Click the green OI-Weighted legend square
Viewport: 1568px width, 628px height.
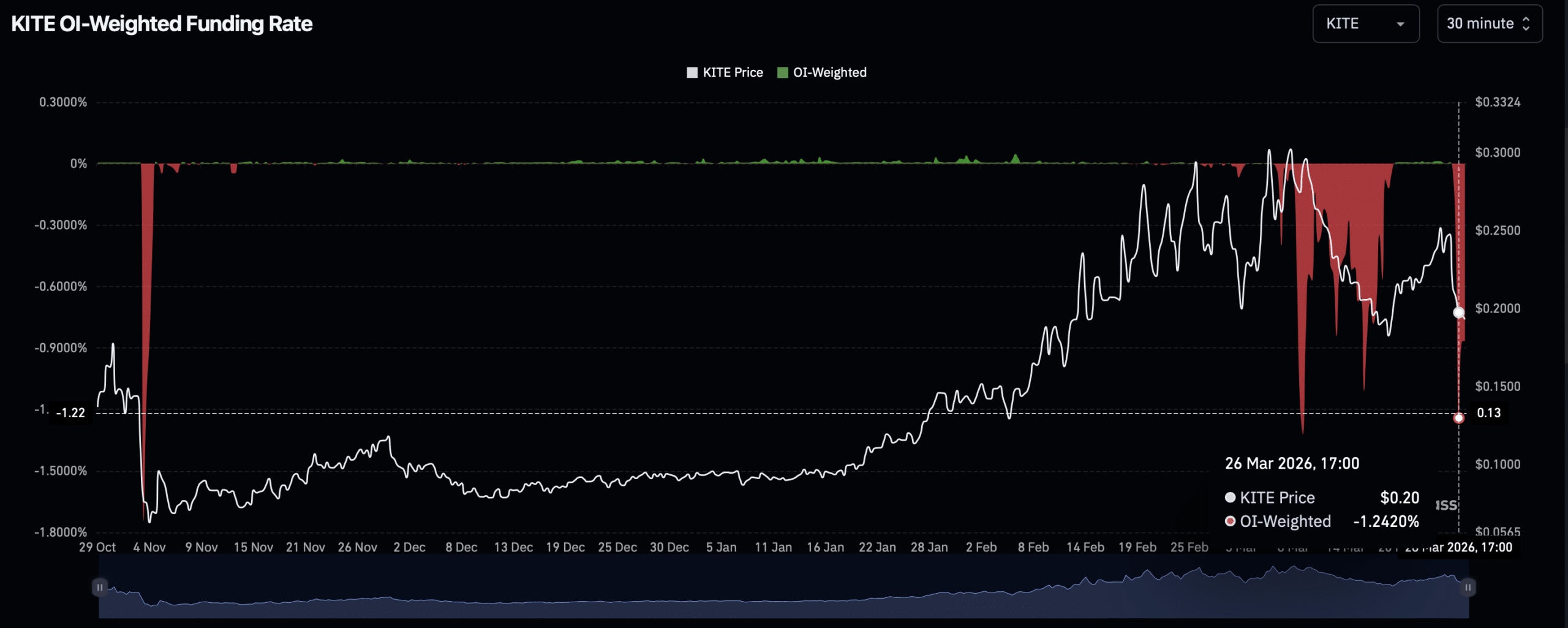(782, 72)
